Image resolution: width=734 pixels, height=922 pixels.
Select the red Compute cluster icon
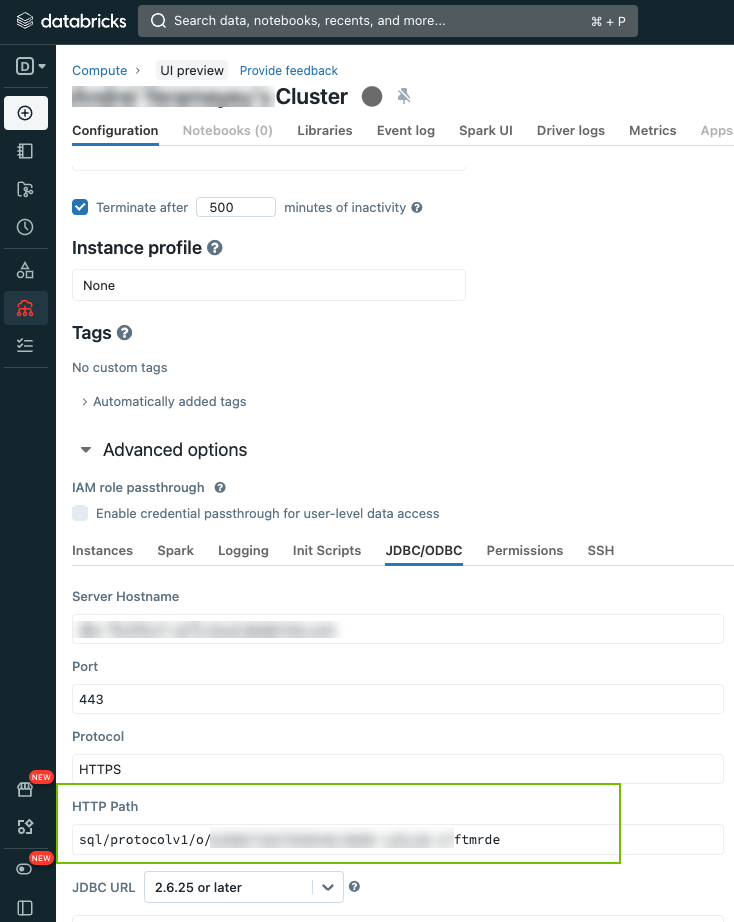(x=26, y=308)
